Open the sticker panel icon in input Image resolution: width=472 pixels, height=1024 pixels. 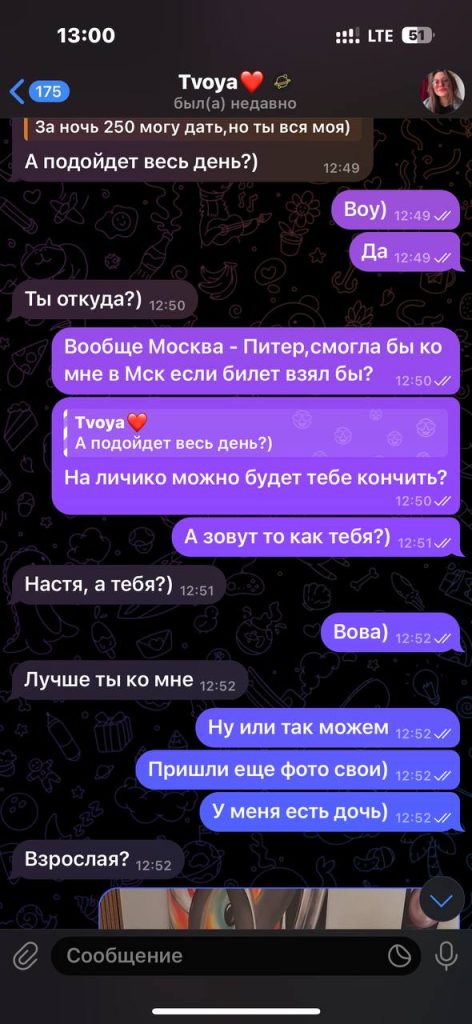click(400, 957)
